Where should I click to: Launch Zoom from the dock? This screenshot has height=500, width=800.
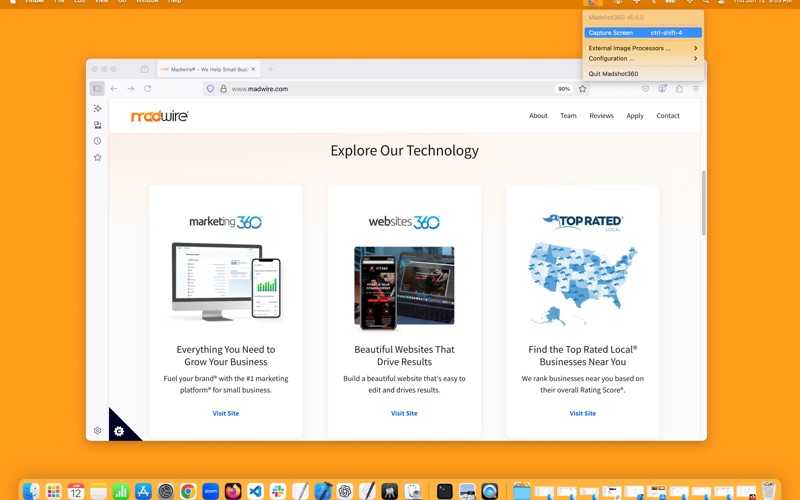210,491
